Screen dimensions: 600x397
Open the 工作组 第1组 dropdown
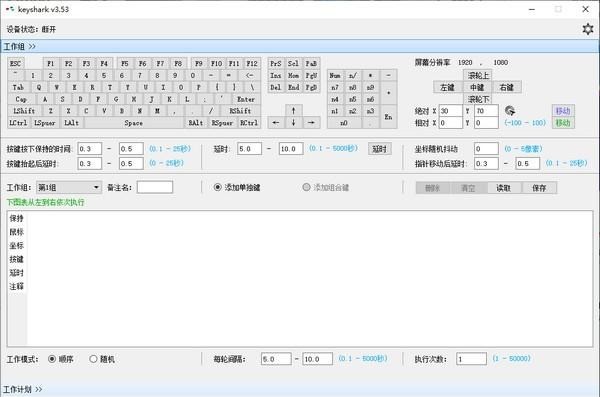coord(69,187)
